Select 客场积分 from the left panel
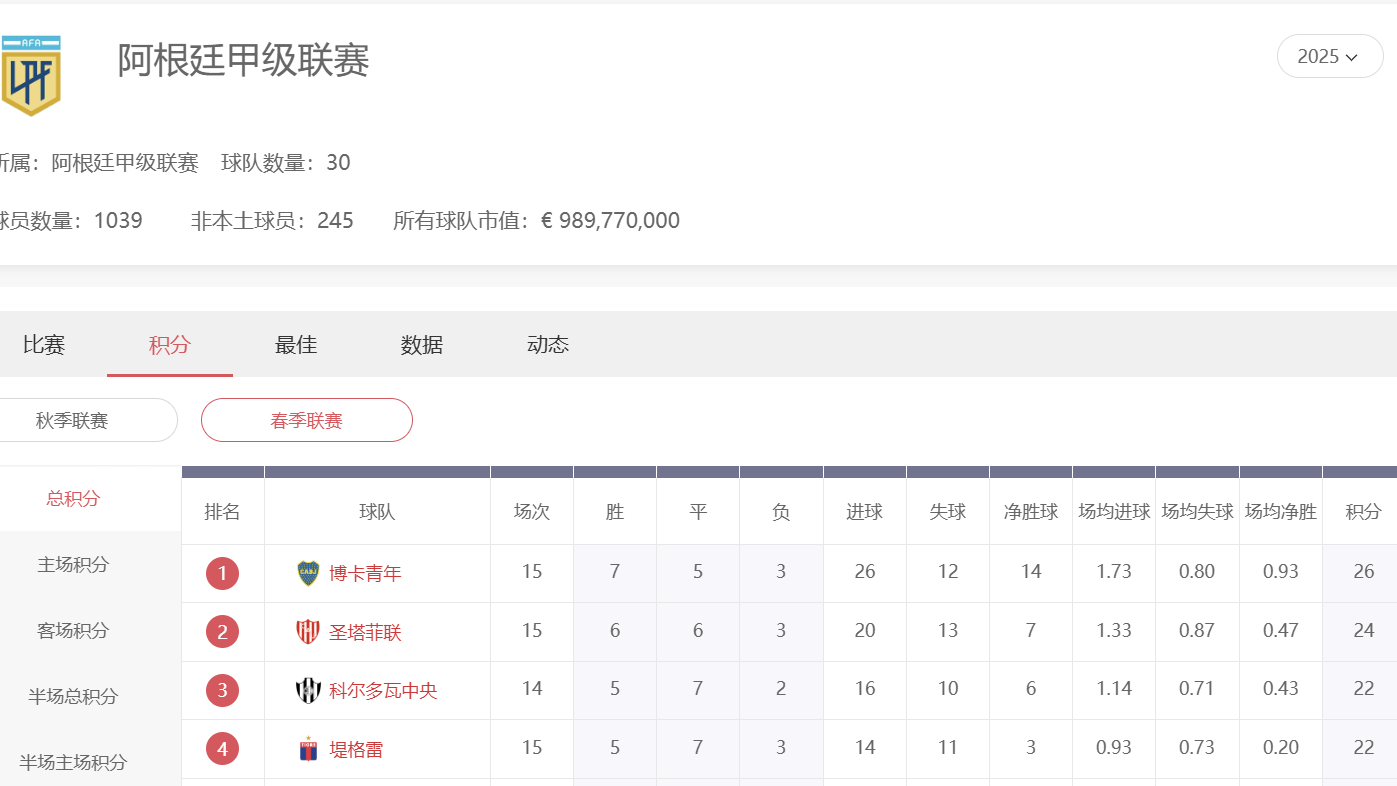This screenshot has width=1397, height=786. tap(72, 631)
